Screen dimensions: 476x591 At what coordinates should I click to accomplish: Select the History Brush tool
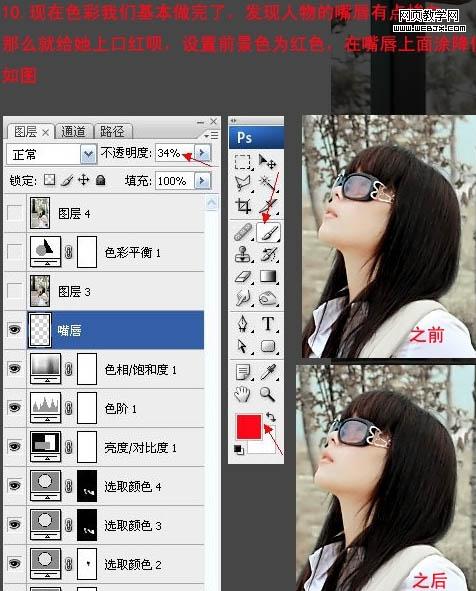pyautogui.click(x=268, y=254)
